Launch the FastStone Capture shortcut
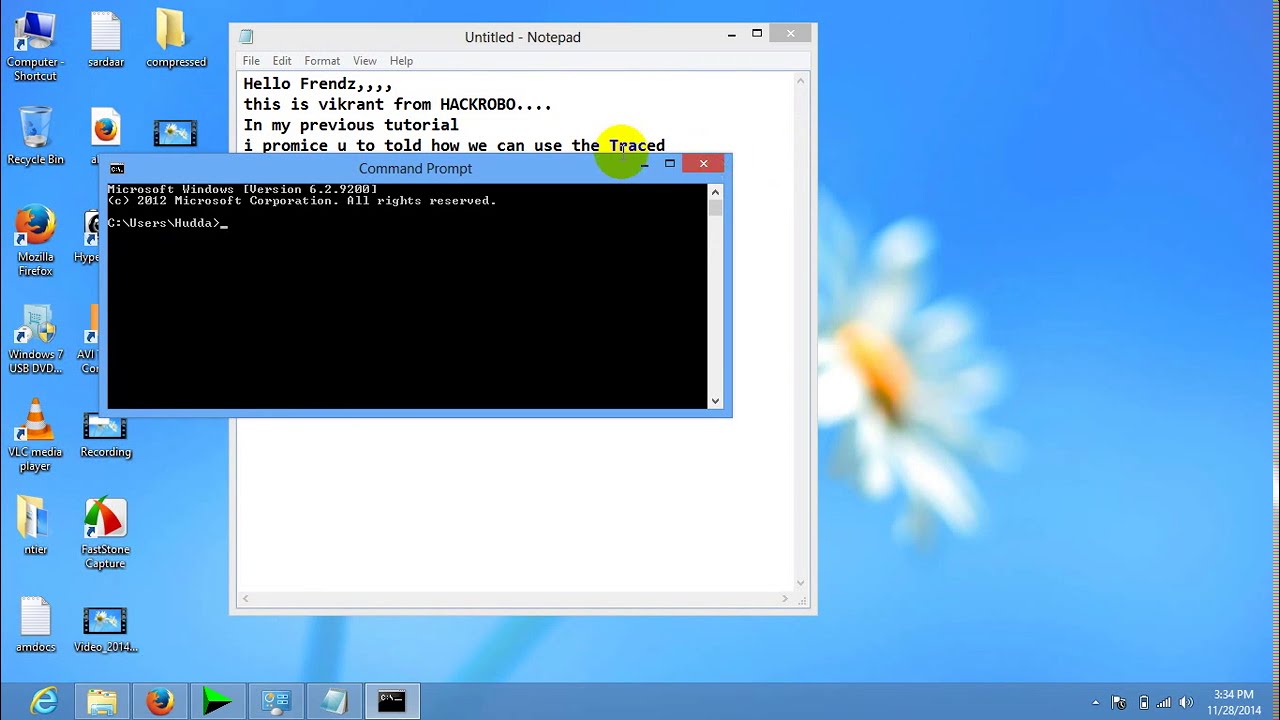Screen dimensions: 1280x720 point(105,533)
